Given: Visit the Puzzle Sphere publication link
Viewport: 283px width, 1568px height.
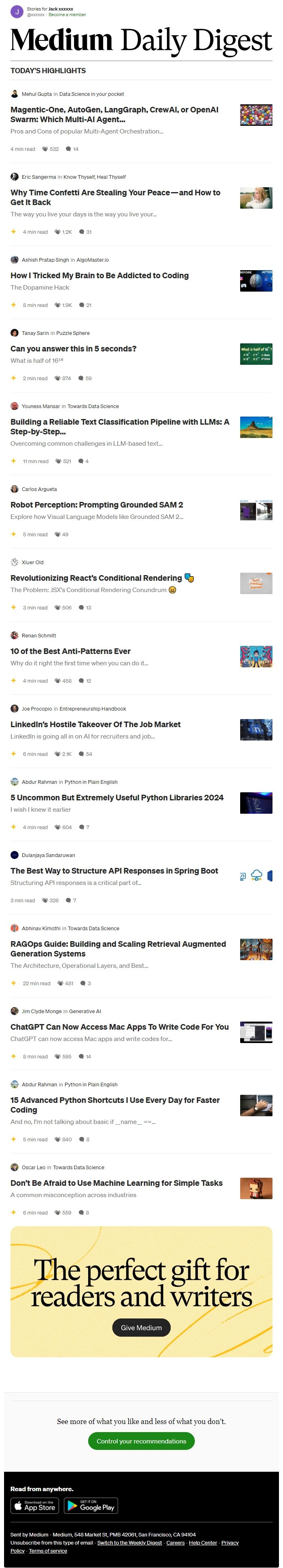Looking at the screenshot, I should pos(72,333).
